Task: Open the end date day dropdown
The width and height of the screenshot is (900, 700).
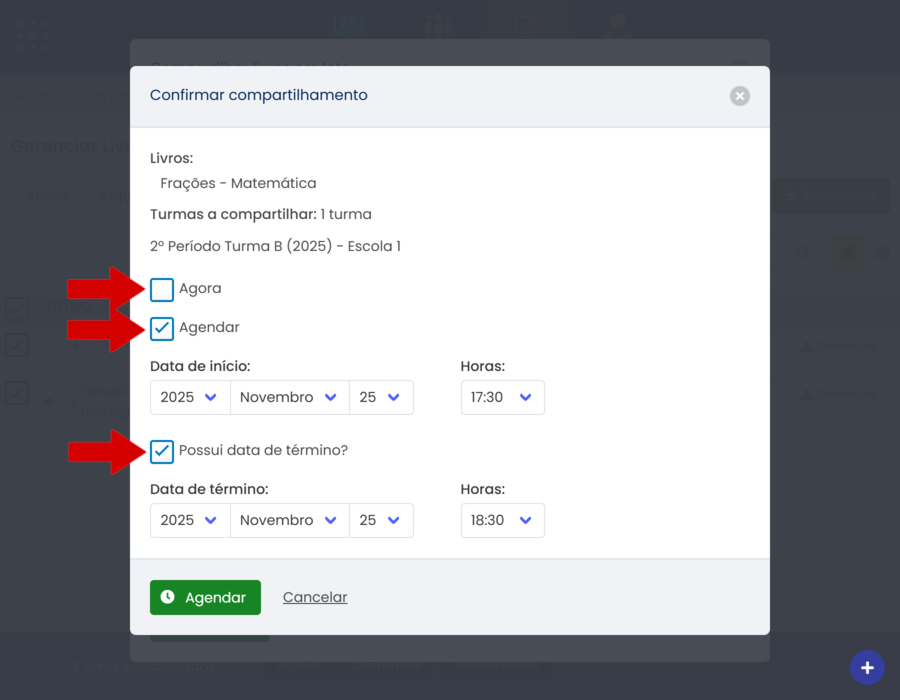Action: click(380, 520)
